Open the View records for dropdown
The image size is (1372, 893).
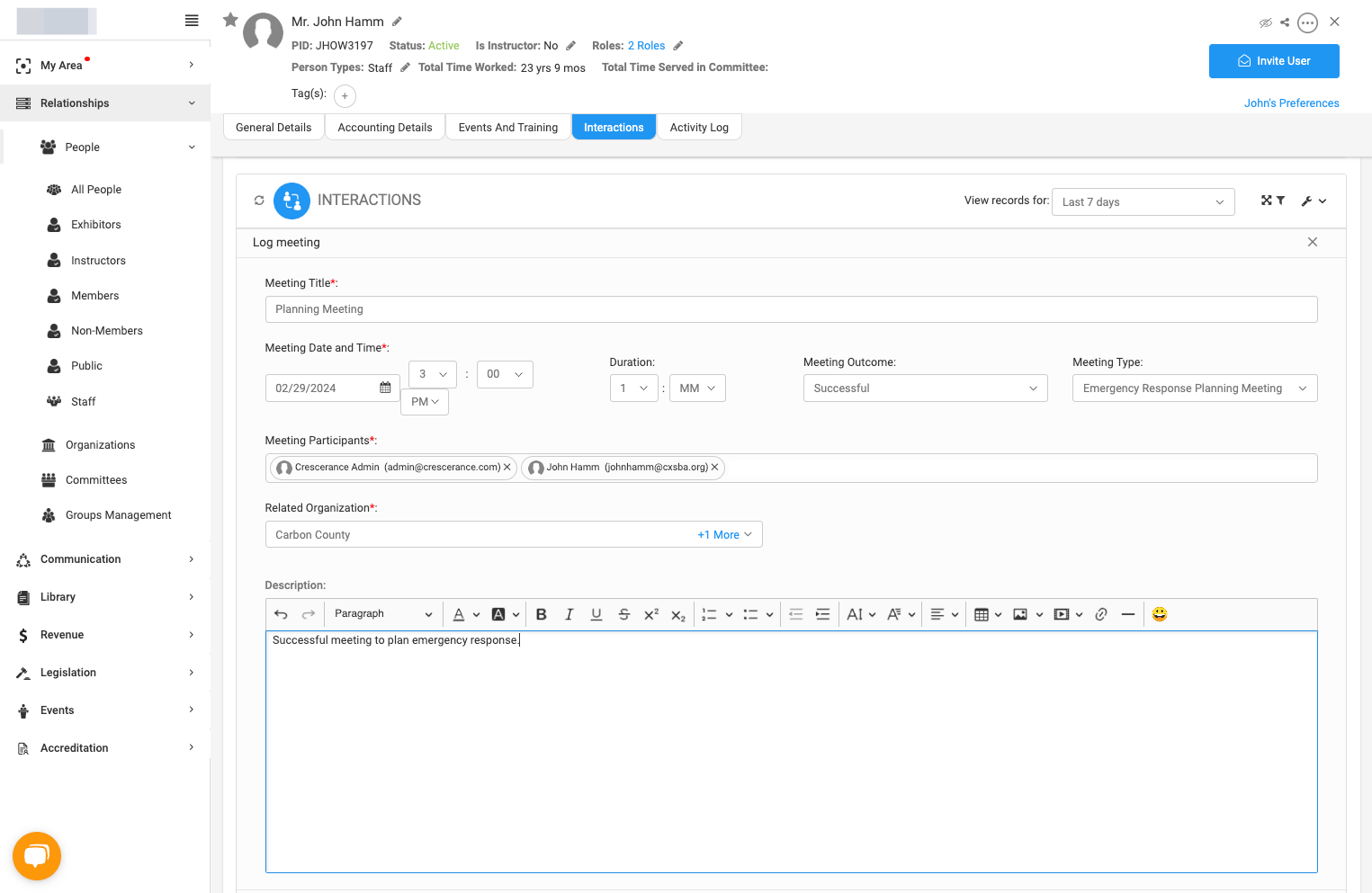pyautogui.click(x=1143, y=202)
